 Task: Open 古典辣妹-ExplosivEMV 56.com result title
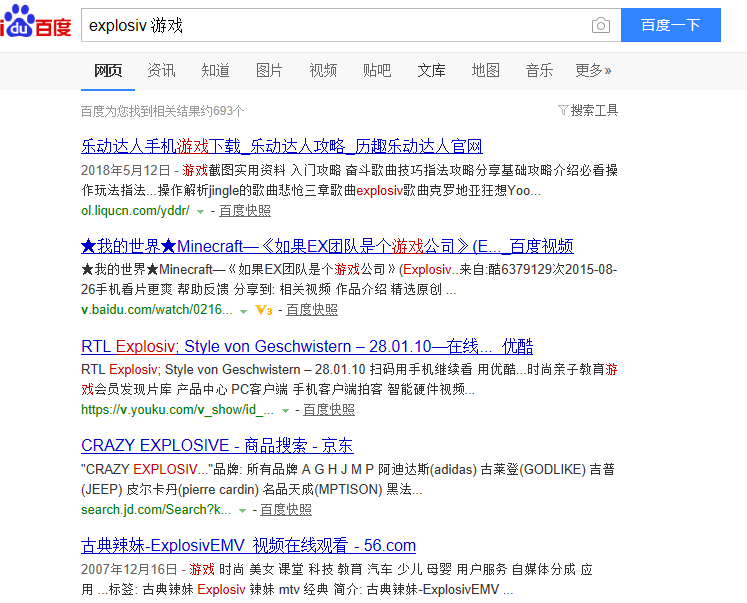248,545
